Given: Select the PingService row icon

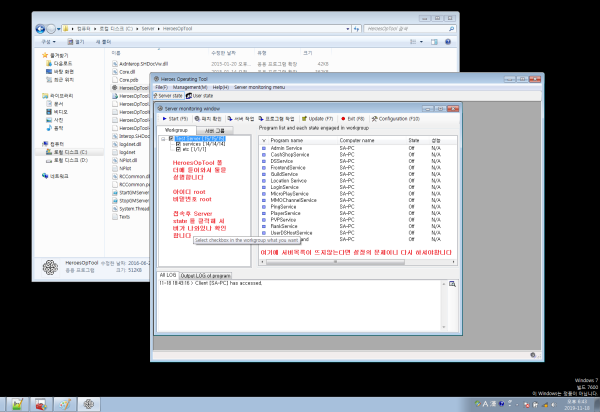Looking at the screenshot, I should [x=264, y=207].
